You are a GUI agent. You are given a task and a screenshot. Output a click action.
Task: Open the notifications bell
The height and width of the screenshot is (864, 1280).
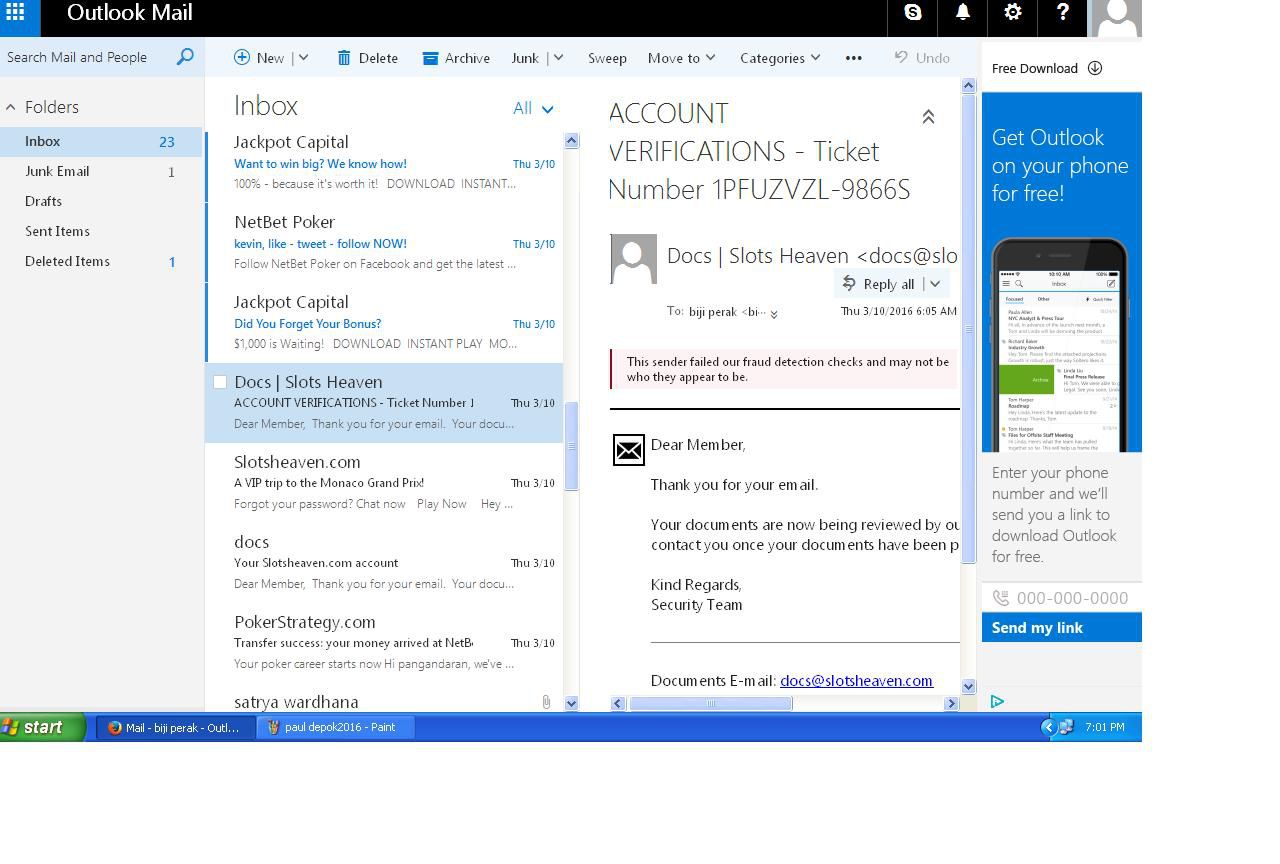(x=963, y=13)
